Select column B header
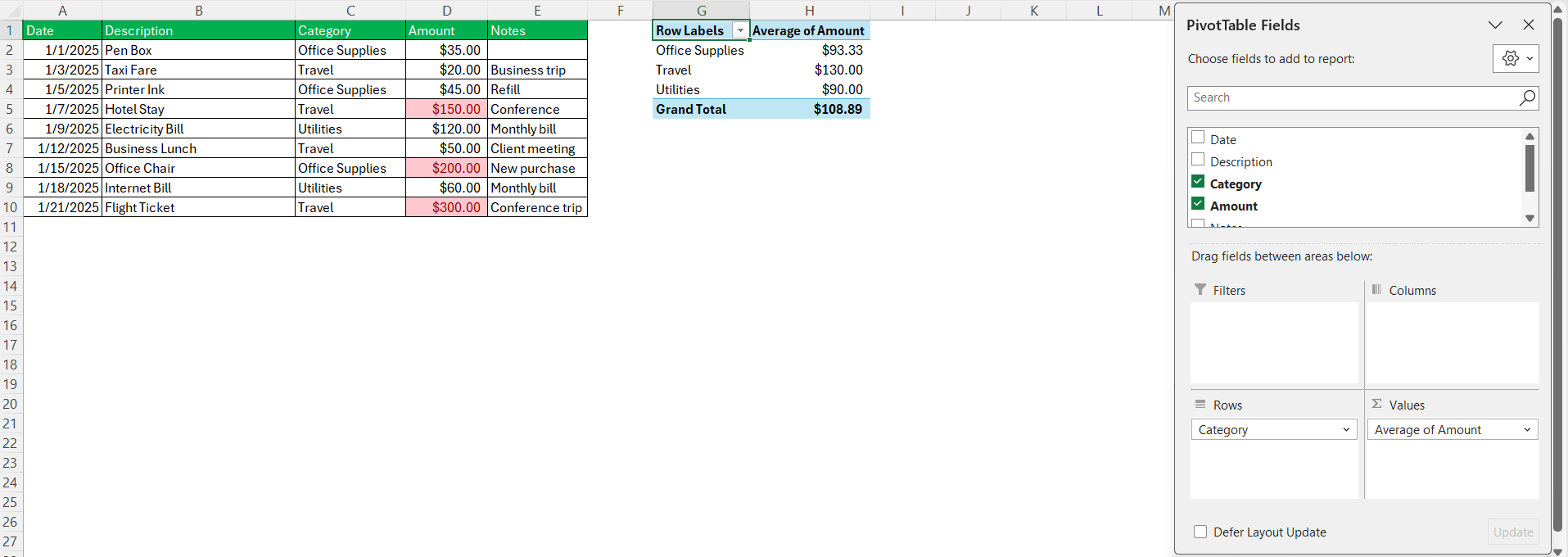 [198, 11]
